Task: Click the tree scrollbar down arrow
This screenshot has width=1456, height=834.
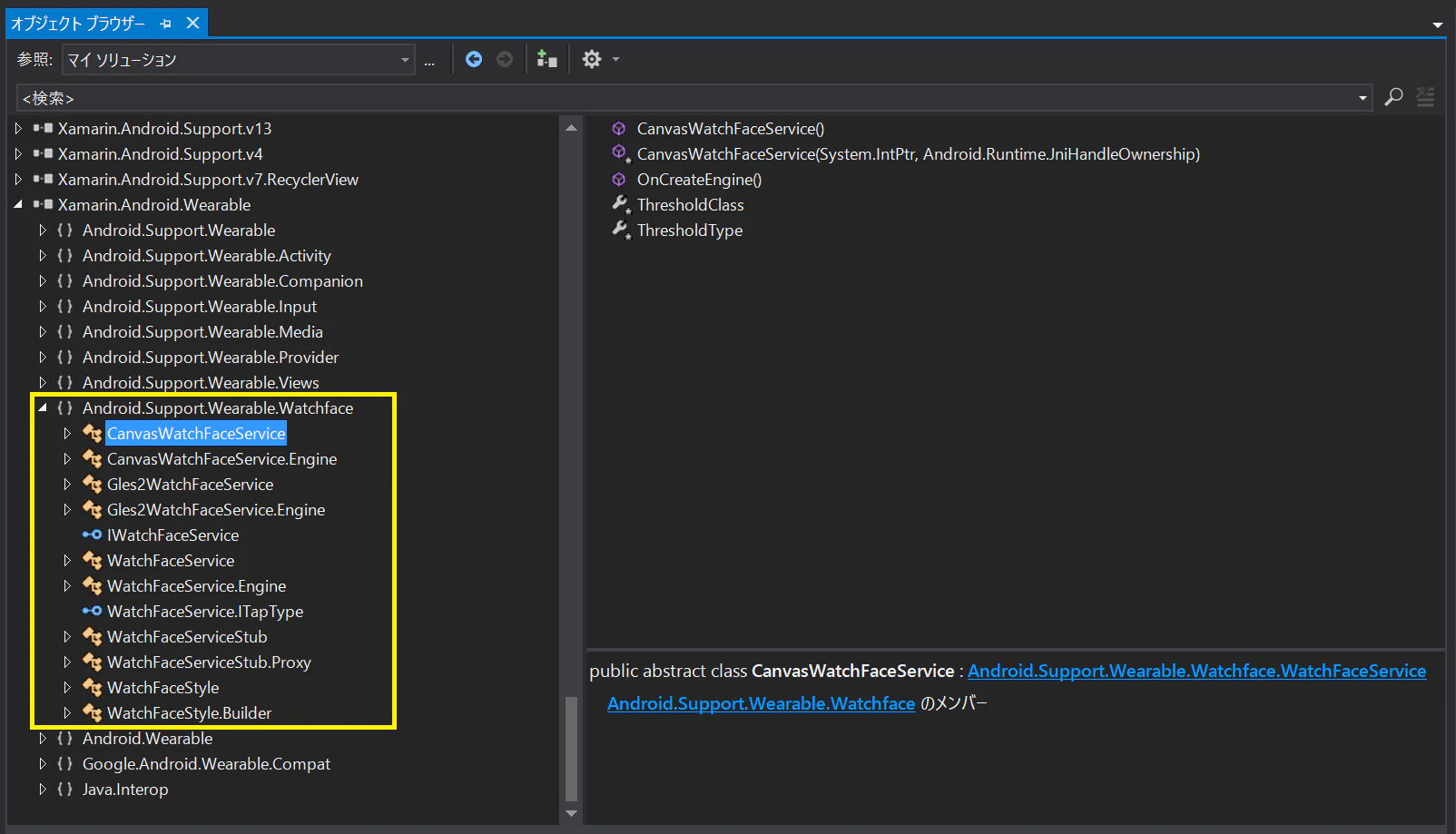Action: [x=571, y=813]
